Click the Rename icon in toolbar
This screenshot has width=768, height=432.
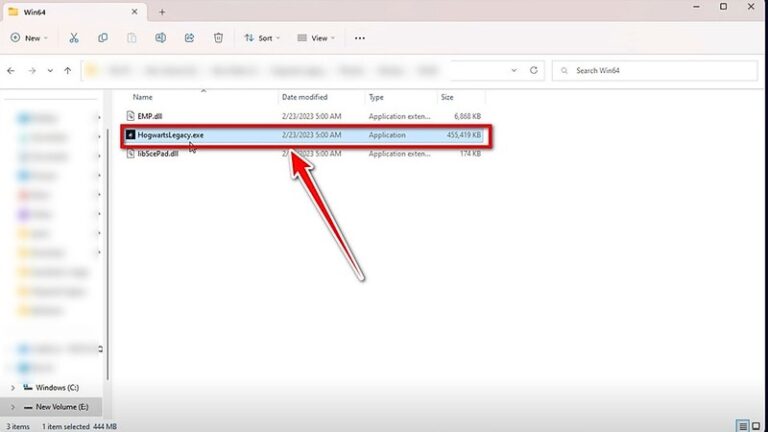coord(160,38)
